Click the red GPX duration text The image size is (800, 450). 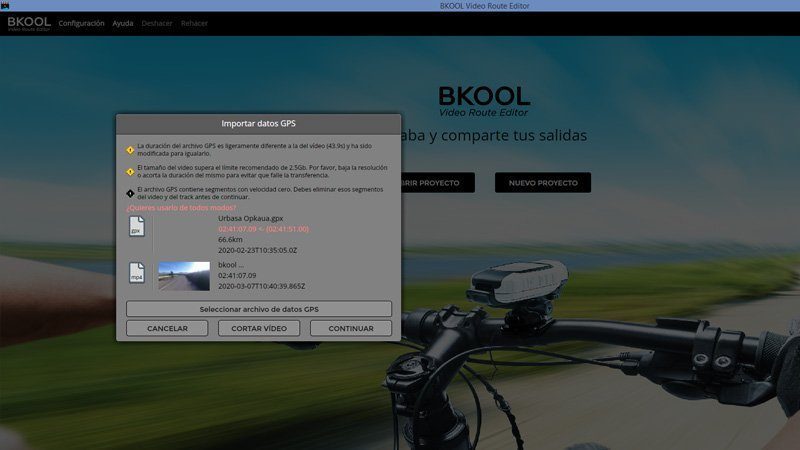coord(263,229)
